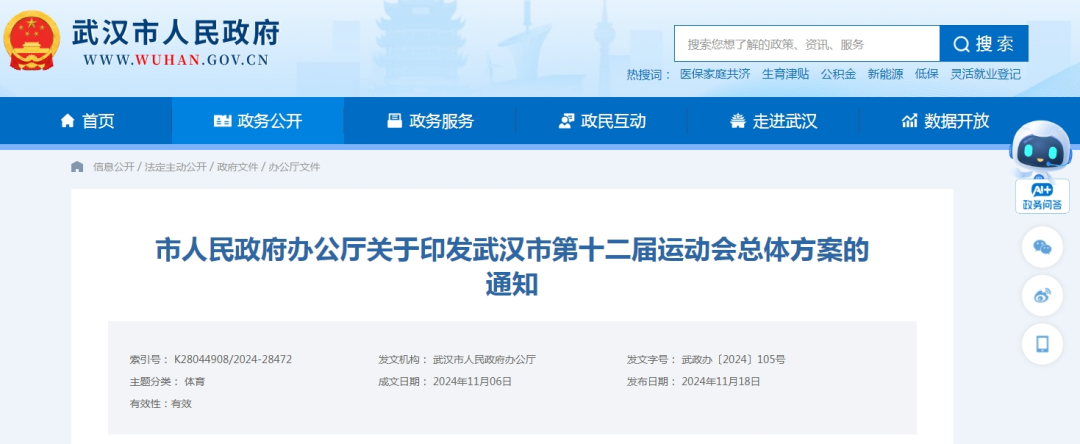Click hot search term 生育津贴
The width and height of the screenshot is (1080, 444).
[785, 74]
